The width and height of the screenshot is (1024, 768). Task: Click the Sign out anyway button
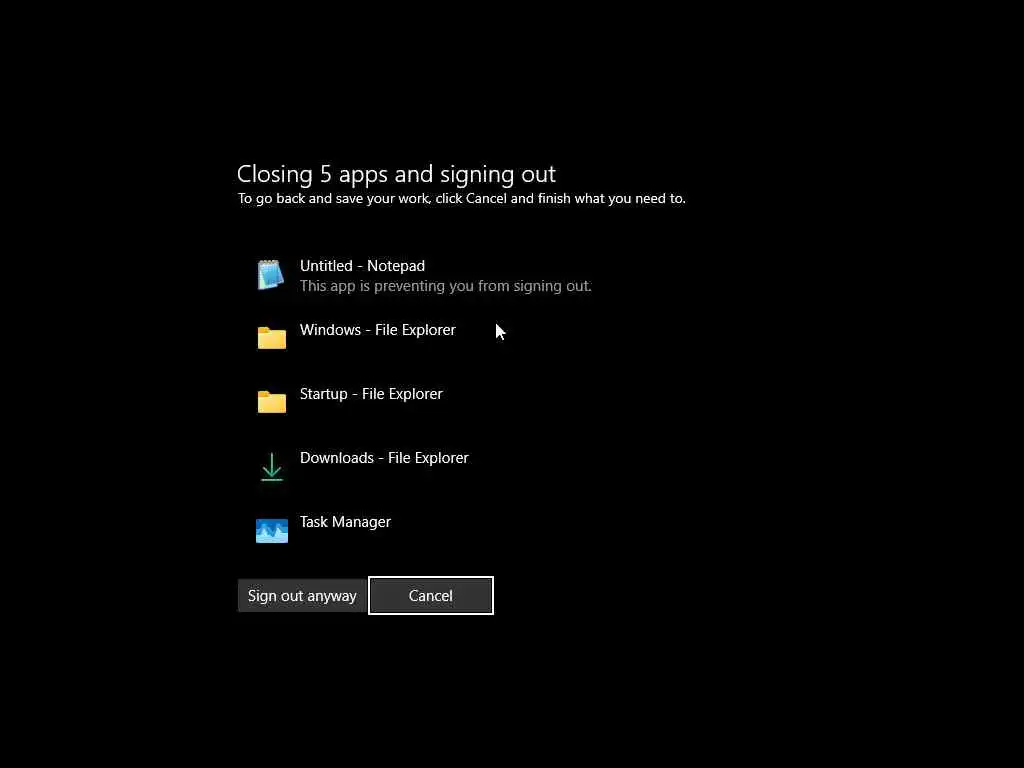click(302, 596)
